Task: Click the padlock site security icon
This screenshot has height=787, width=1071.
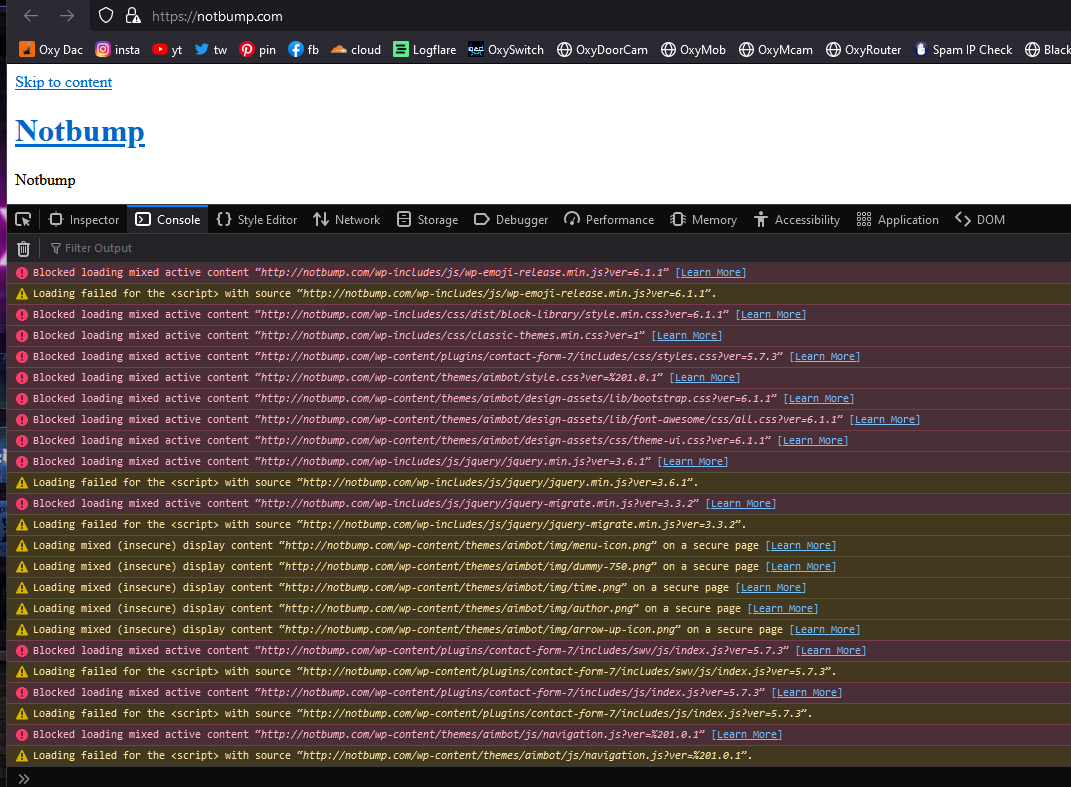Action: tap(132, 16)
